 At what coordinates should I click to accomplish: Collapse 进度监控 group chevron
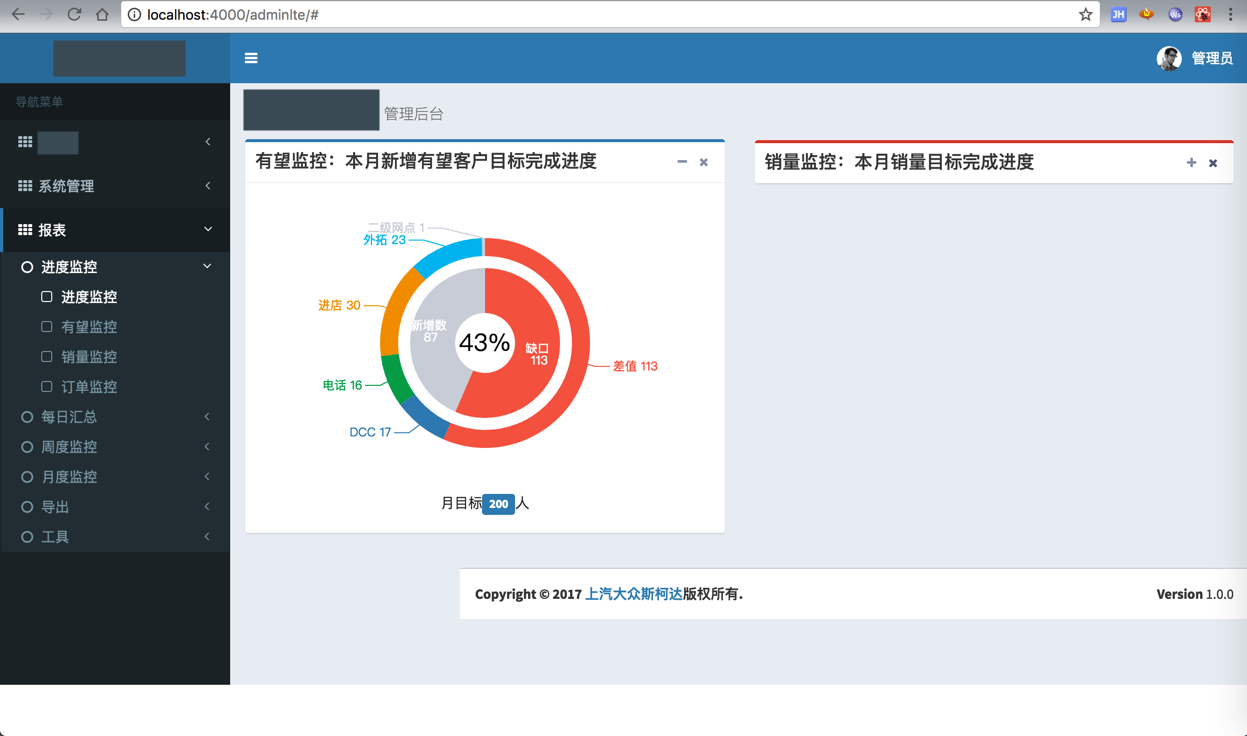coord(207,267)
